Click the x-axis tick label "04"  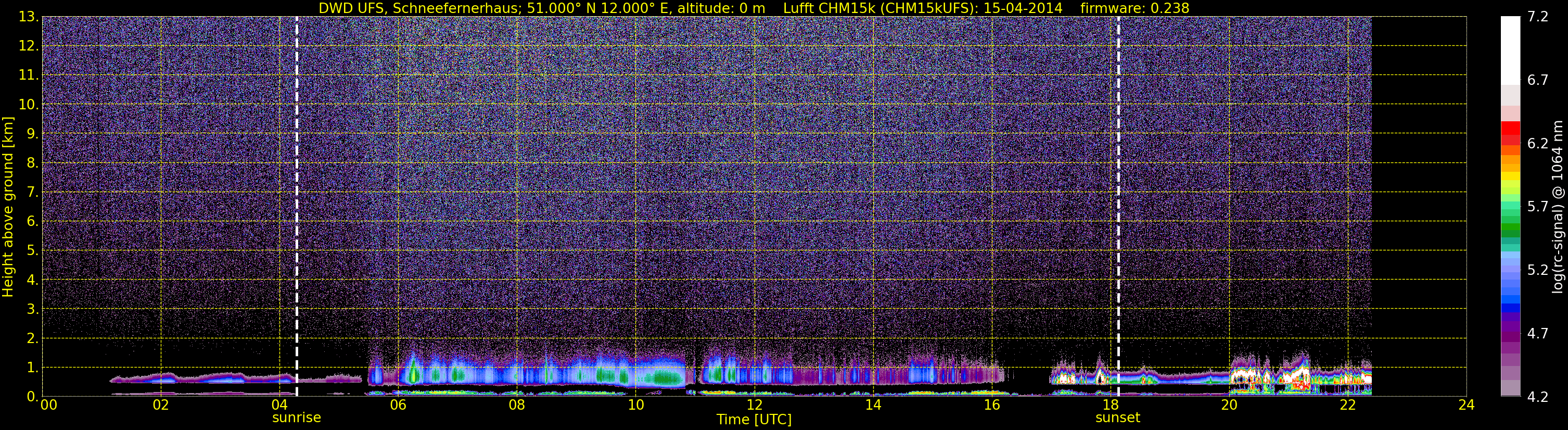pyautogui.click(x=279, y=405)
